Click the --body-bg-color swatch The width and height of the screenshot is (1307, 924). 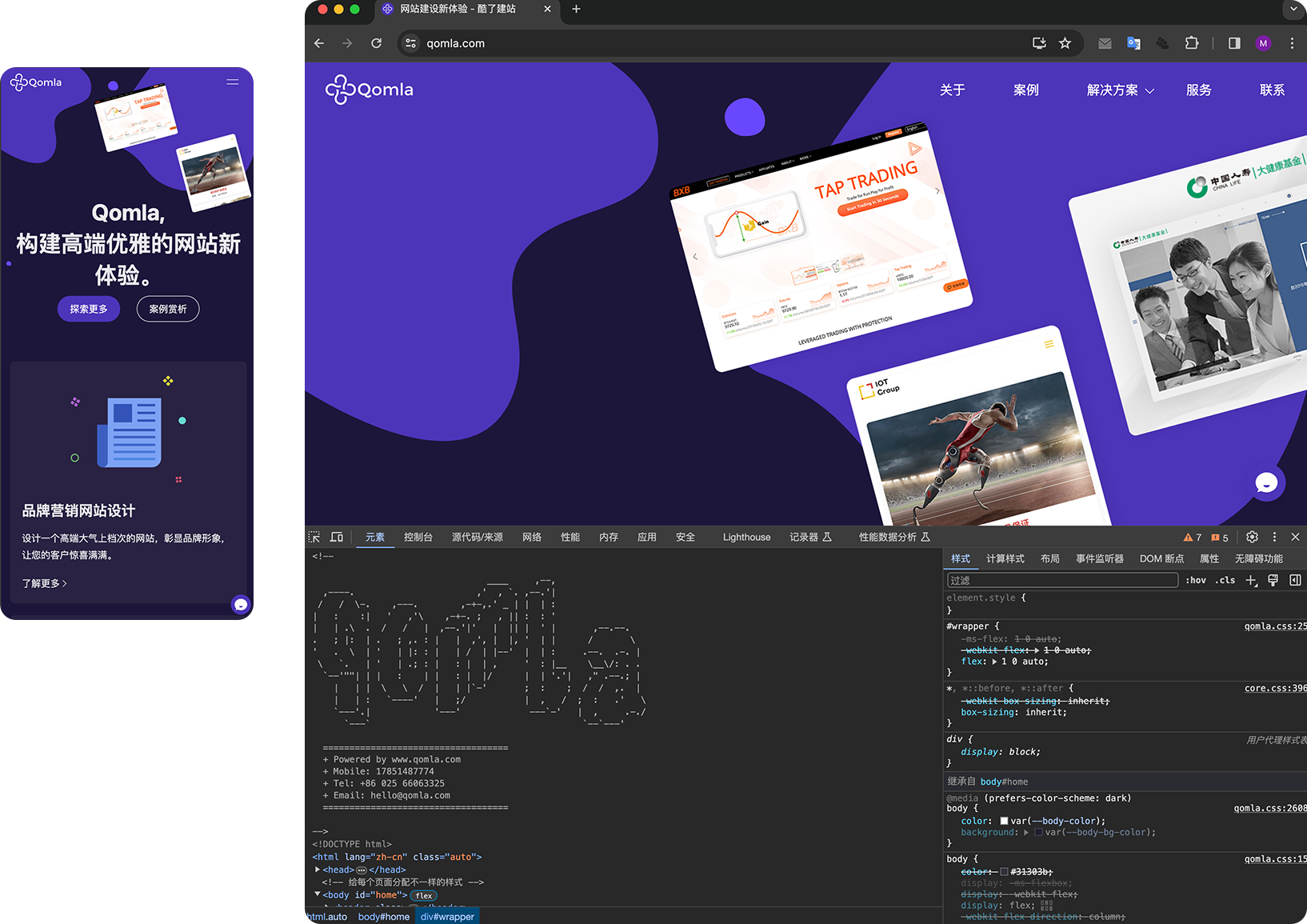point(1038,832)
